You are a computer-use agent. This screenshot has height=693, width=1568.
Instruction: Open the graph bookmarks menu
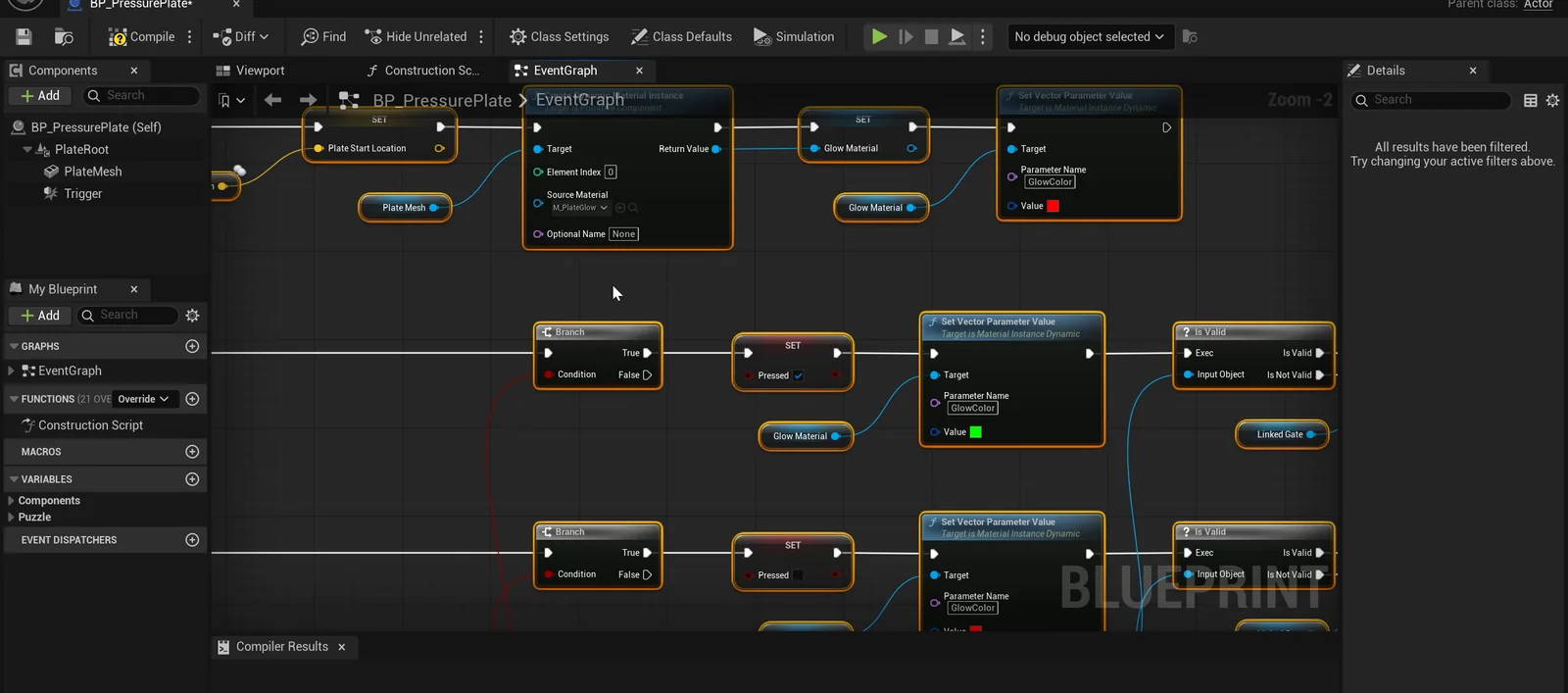(x=231, y=100)
